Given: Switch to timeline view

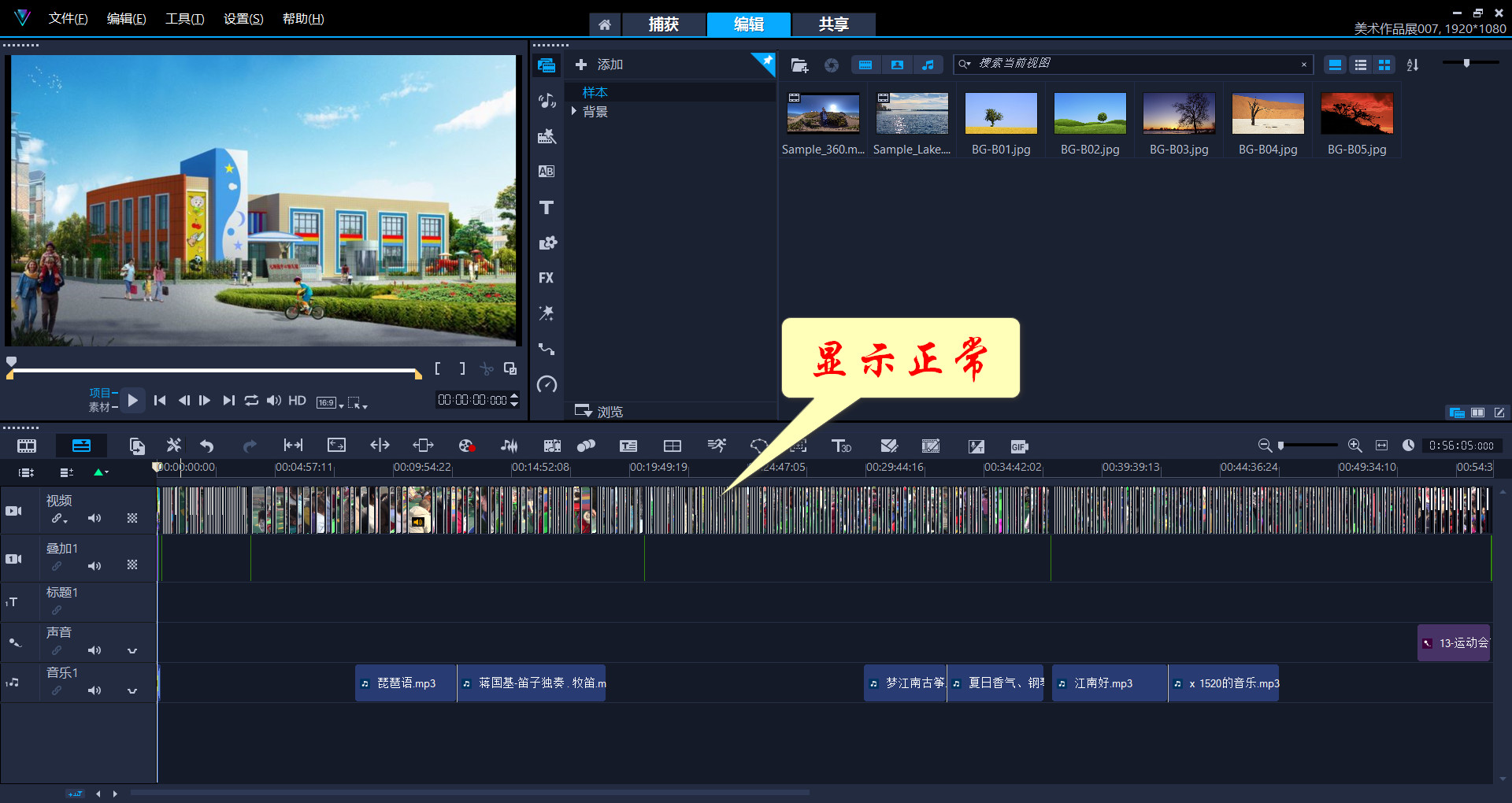Looking at the screenshot, I should tap(81, 446).
